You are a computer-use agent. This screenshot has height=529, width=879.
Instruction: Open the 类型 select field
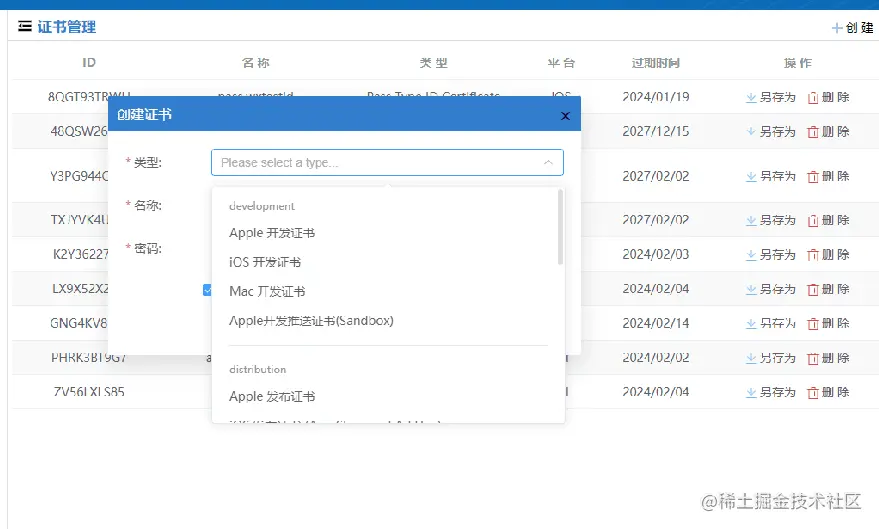tap(387, 163)
